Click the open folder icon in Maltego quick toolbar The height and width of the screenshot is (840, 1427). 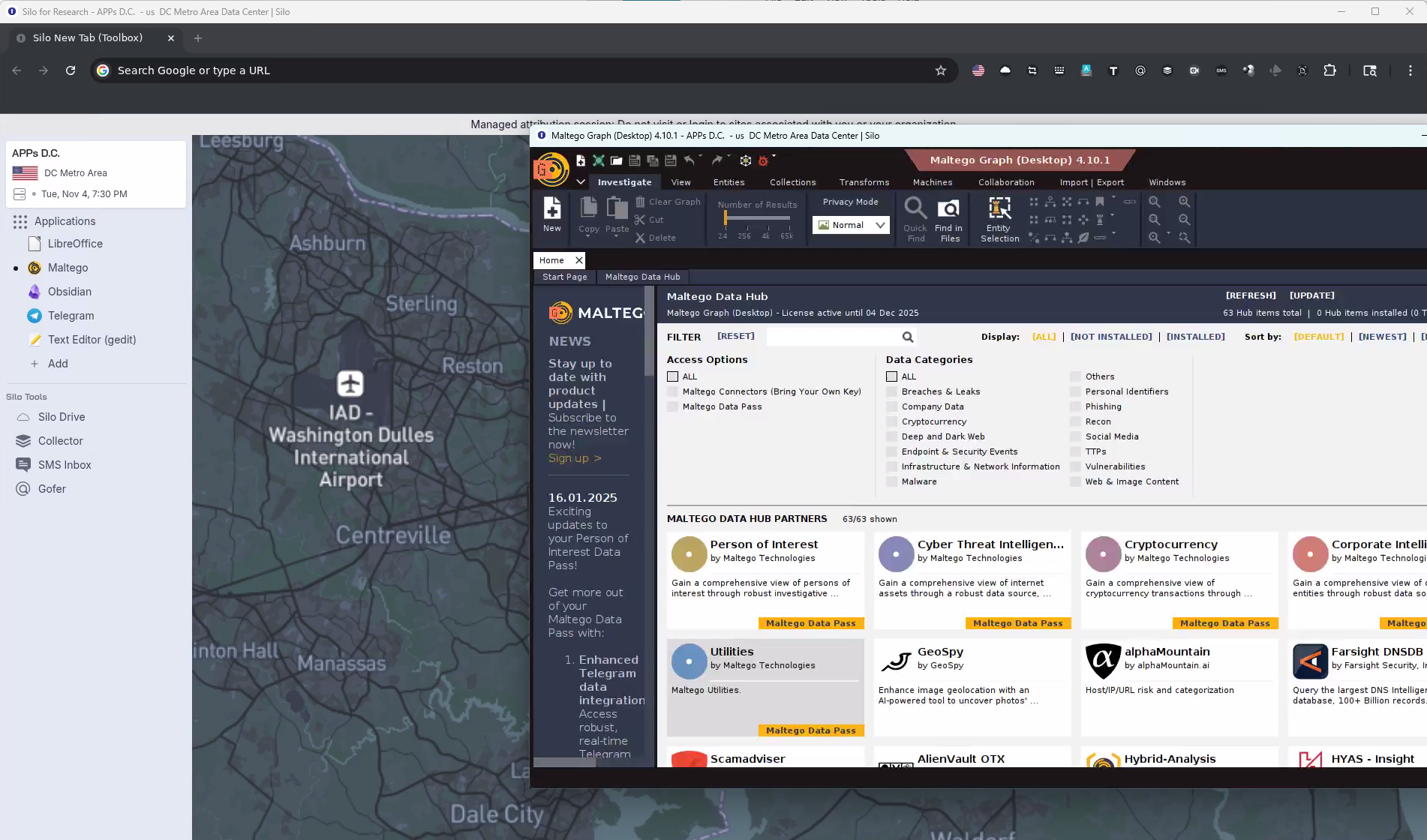[616, 160]
